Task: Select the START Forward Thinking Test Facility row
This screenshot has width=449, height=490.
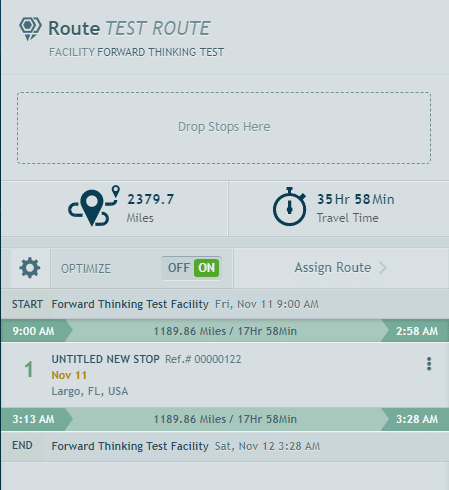Action: (x=225, y=304)
